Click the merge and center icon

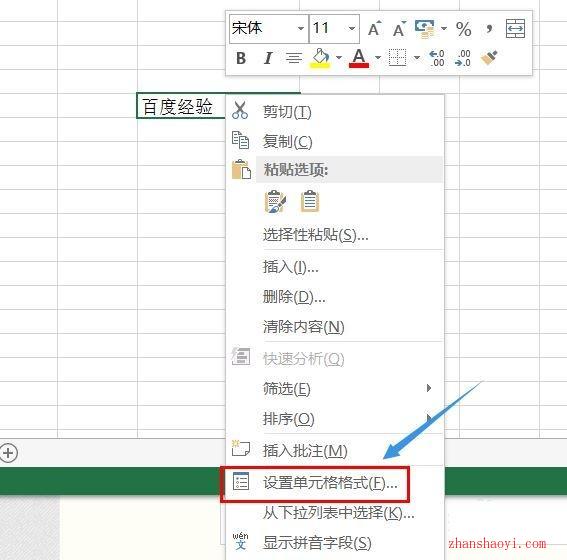pos(515,29)
